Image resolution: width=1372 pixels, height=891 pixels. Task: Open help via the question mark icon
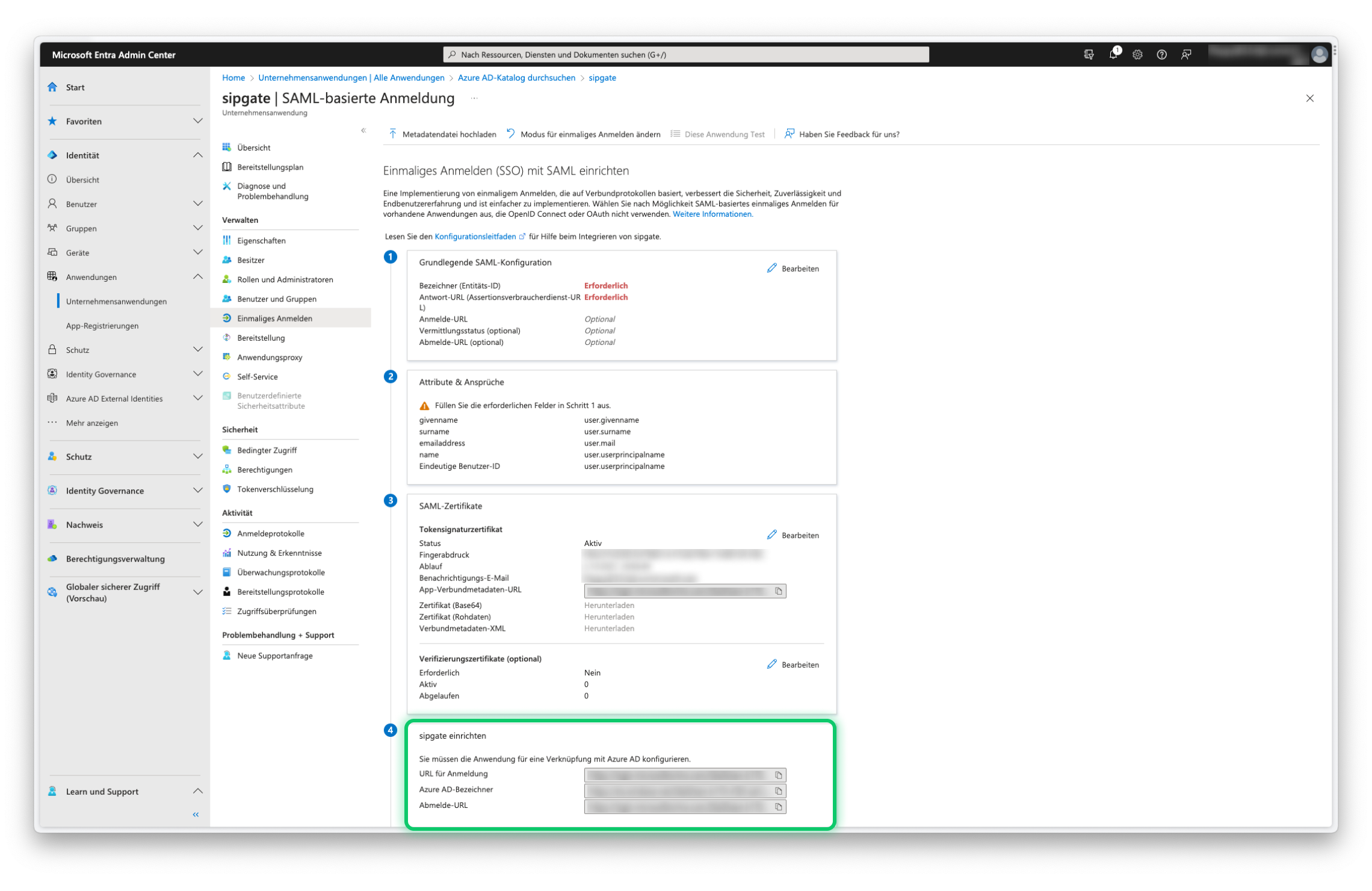coord(1161,54)
